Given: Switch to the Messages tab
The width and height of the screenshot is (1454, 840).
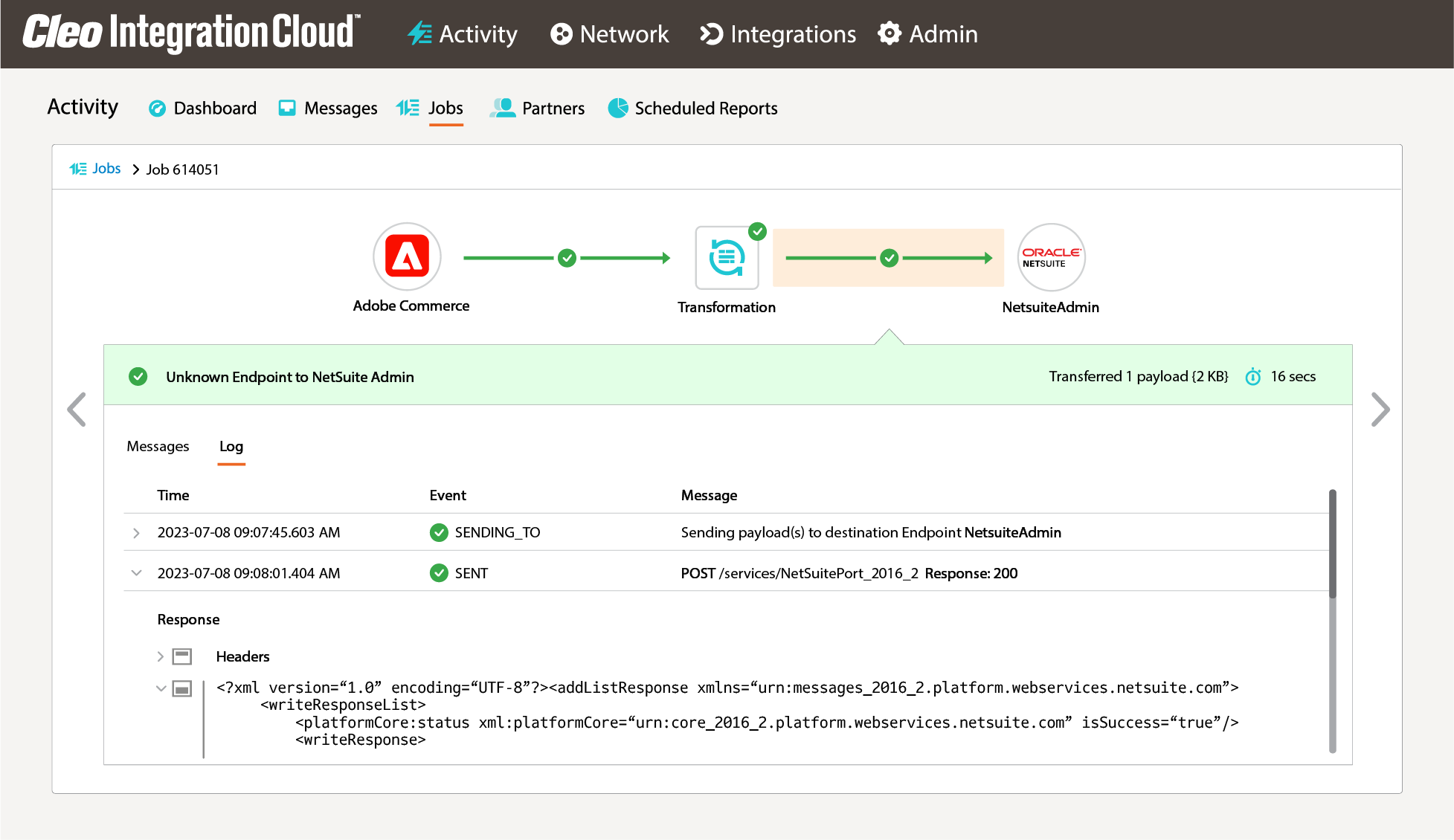Looking at the screenshot, I should [x=158, y=446].
